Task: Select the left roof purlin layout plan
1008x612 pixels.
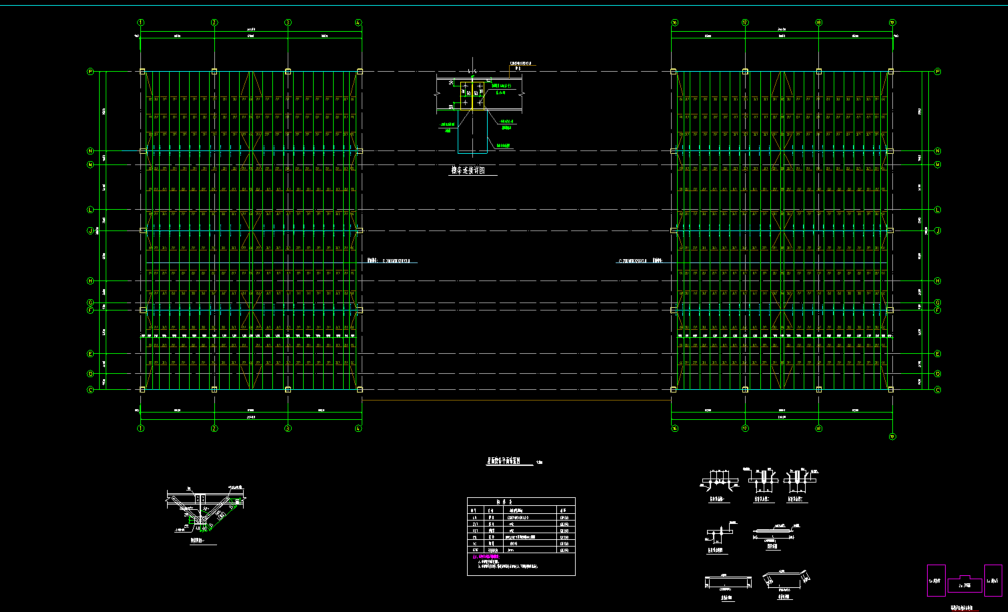Action: 250,230
